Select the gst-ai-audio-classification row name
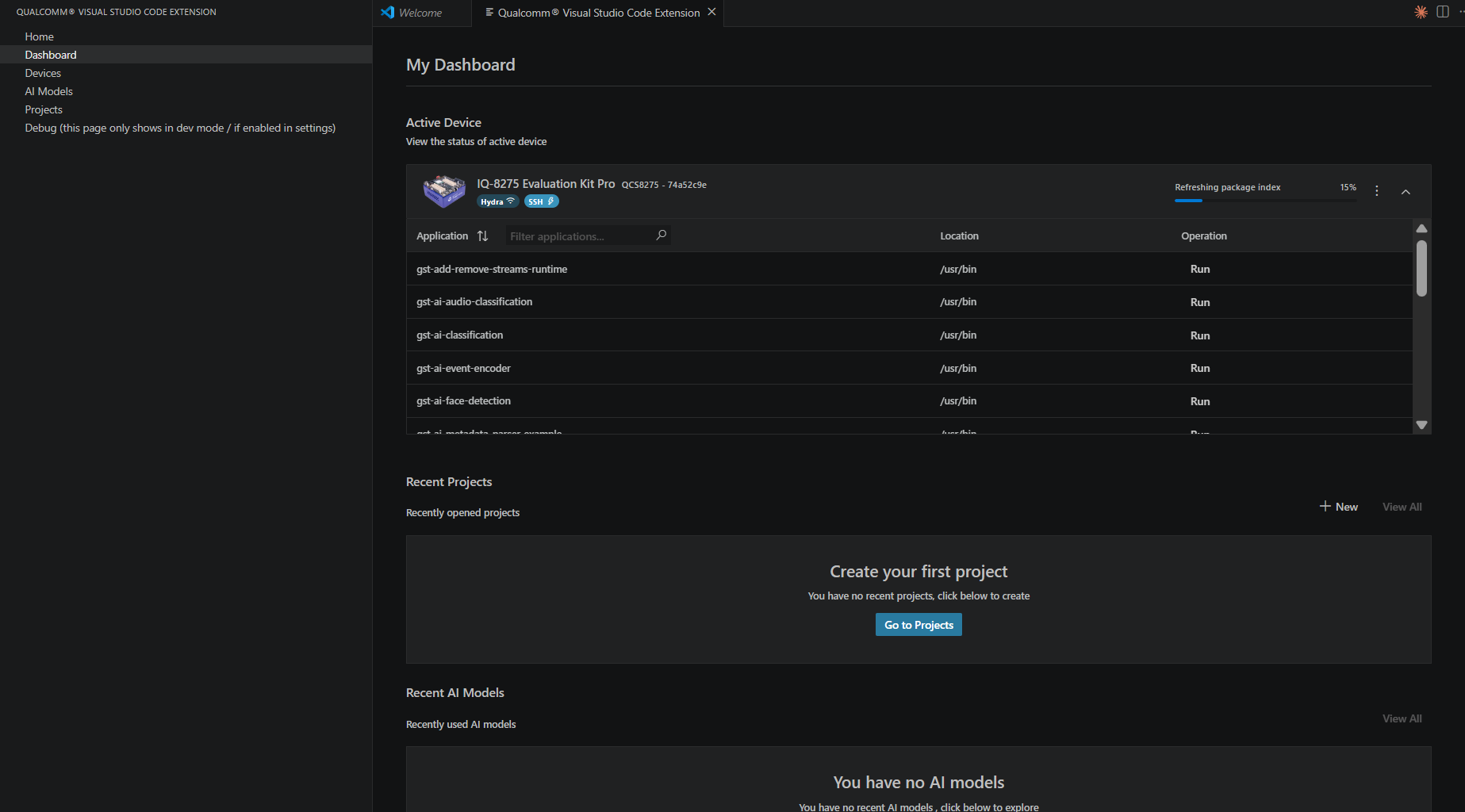Screen dimensions: 1465x812 pyautogui.click(x=474, y=302)
